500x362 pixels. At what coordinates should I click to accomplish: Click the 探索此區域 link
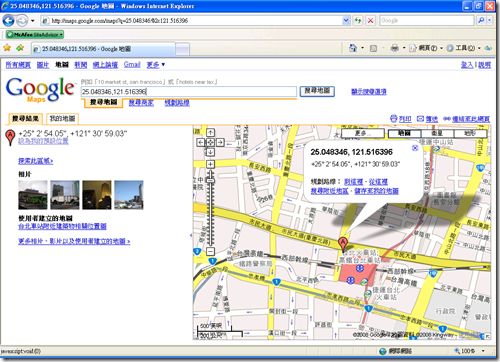pyautogui.click(x=35, y=161)
